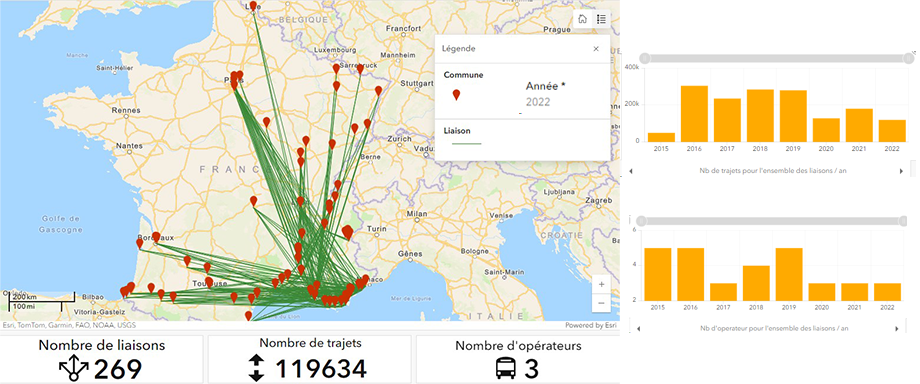Click the red Commune marker in legend

coord(456,95)
